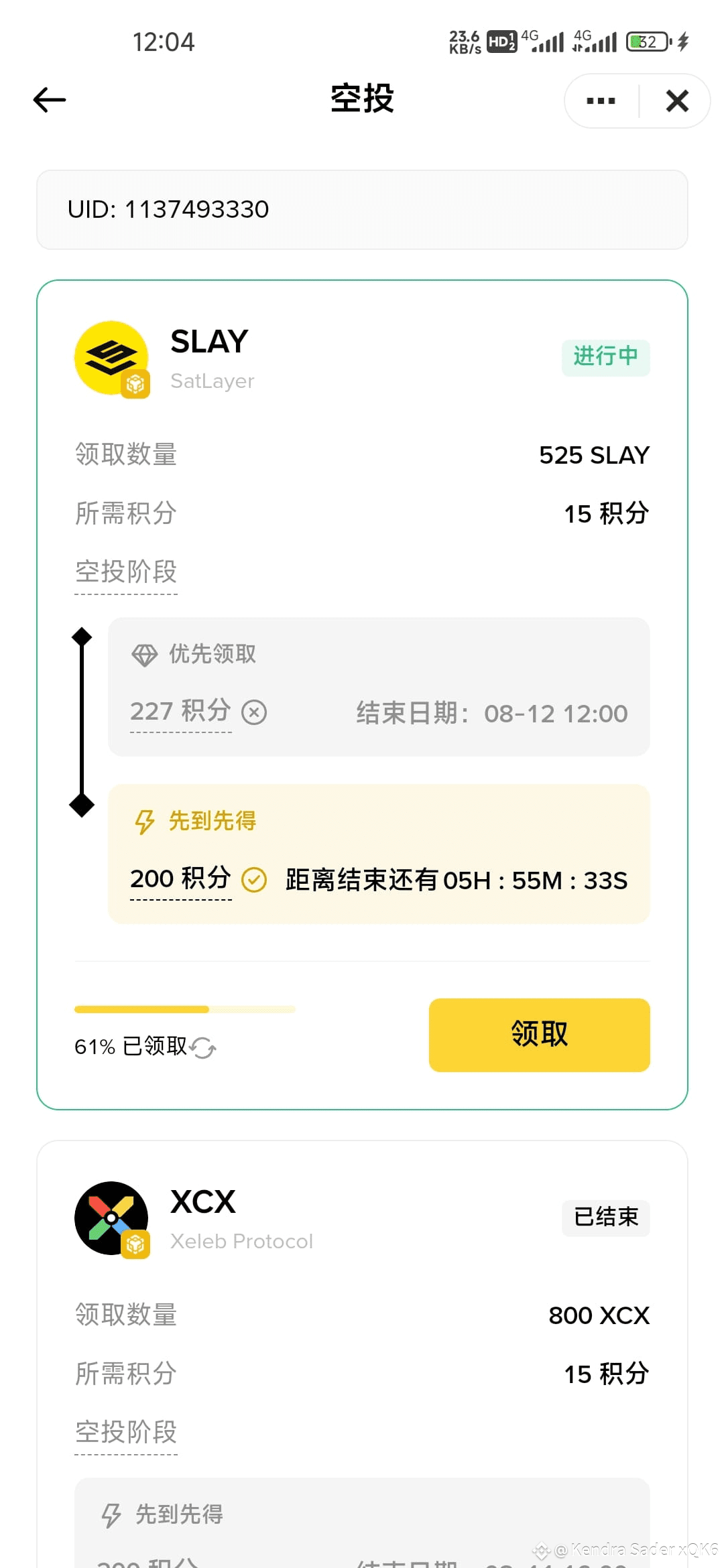Close the airdrop mini program
Screen dimensions: 724x1568
(677, 101)
